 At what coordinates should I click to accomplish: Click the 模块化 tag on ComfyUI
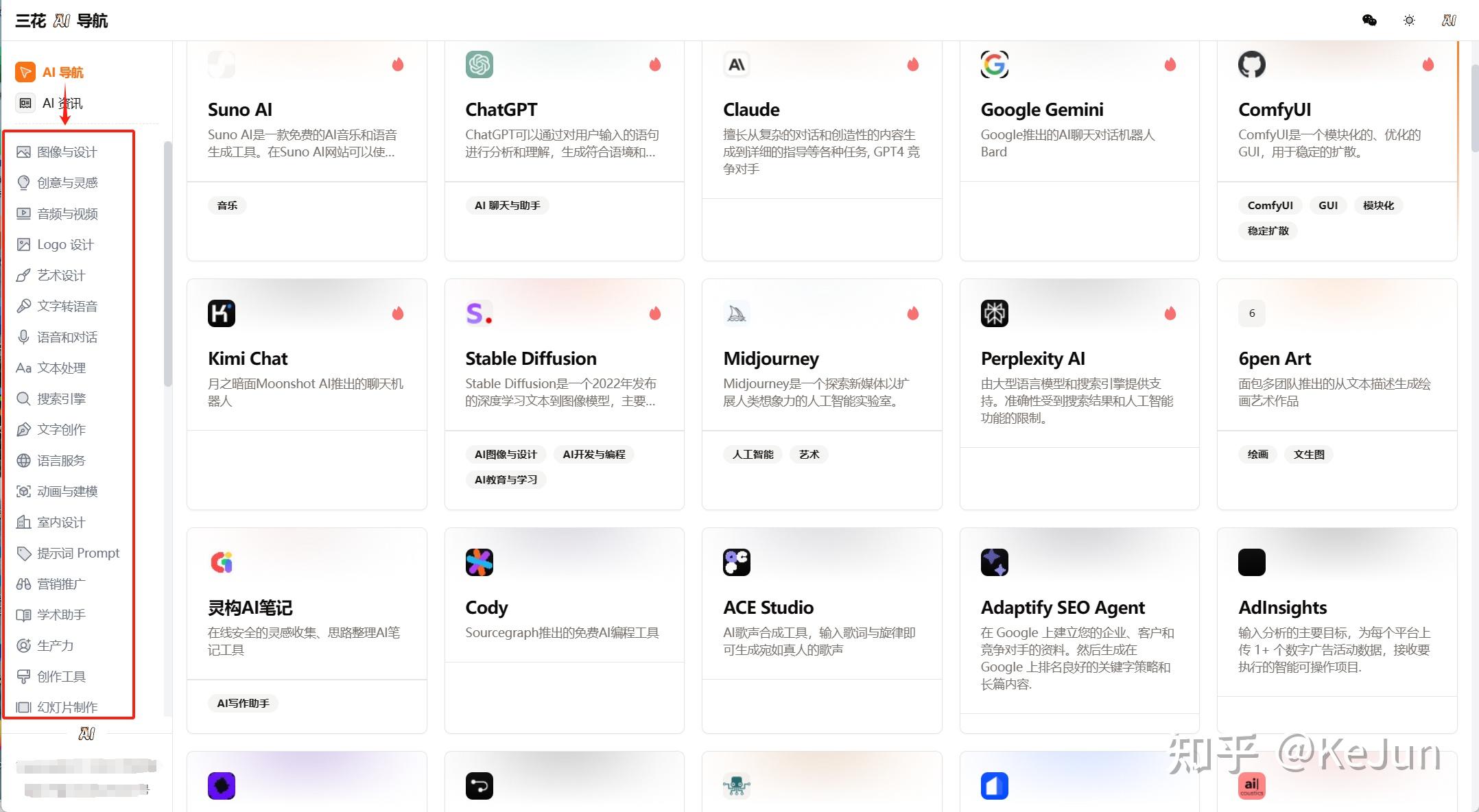pos(1378,205)
